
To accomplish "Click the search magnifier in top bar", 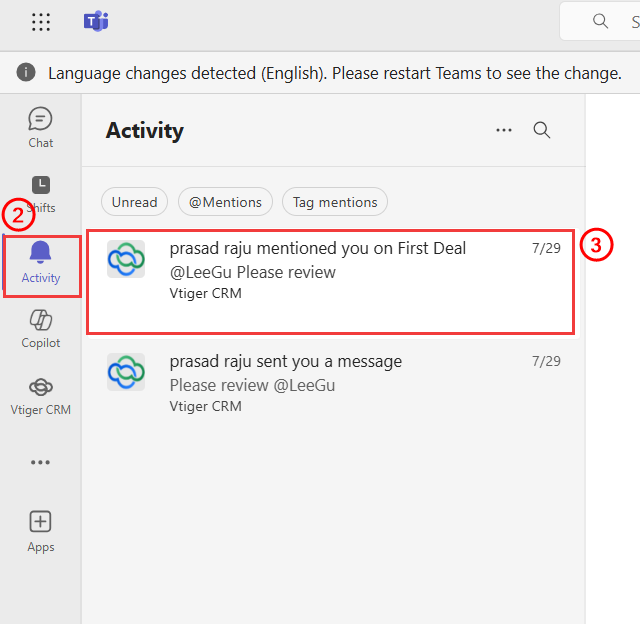I will point(600,21).
